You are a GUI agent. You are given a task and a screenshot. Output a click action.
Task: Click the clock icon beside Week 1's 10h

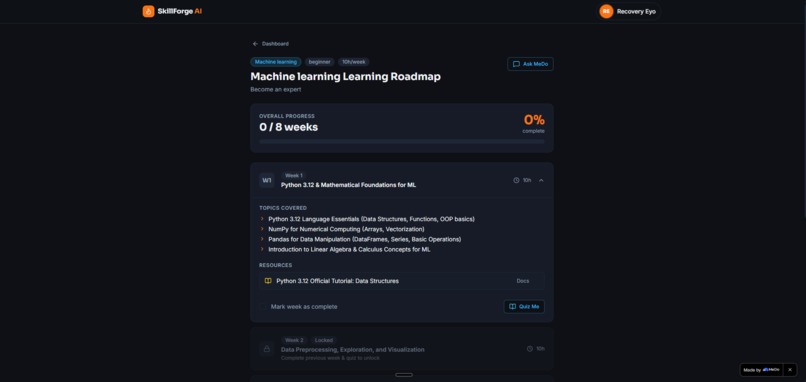pyautogui.click(x=516, y=180)
